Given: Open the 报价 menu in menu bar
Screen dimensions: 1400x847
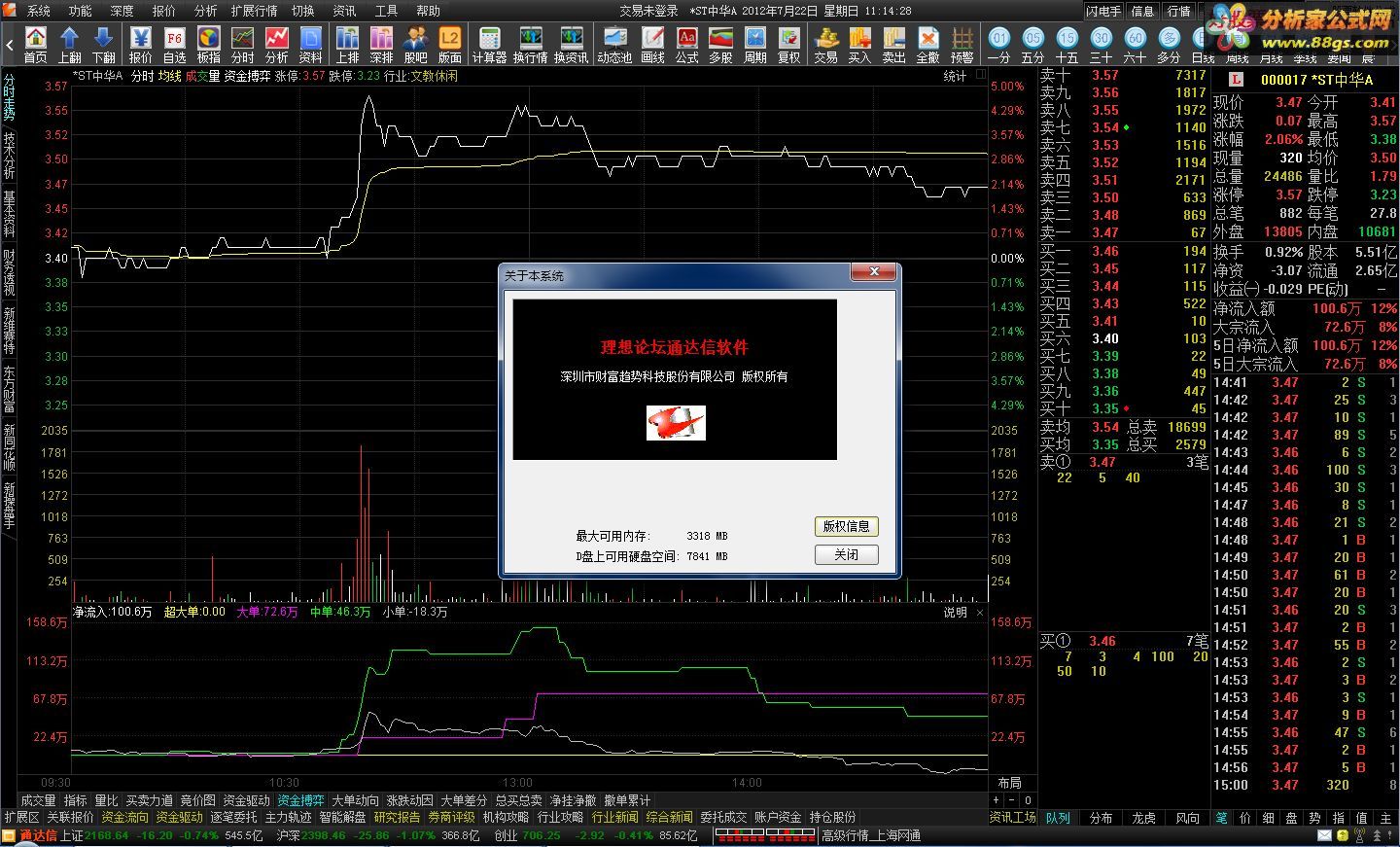Looking at the screenshot, I should click(164, 11).
